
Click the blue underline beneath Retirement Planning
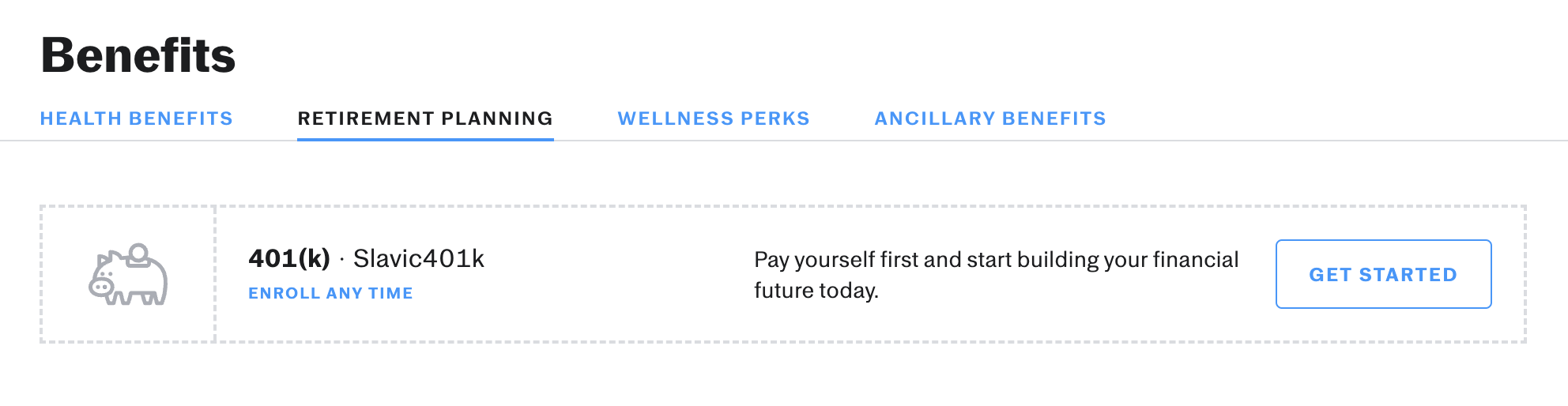(x=425, y=140)
